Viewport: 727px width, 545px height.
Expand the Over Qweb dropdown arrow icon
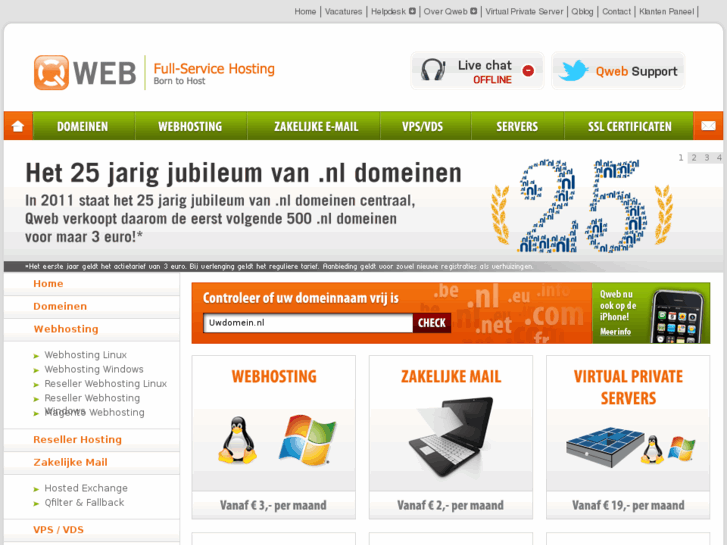473,11
